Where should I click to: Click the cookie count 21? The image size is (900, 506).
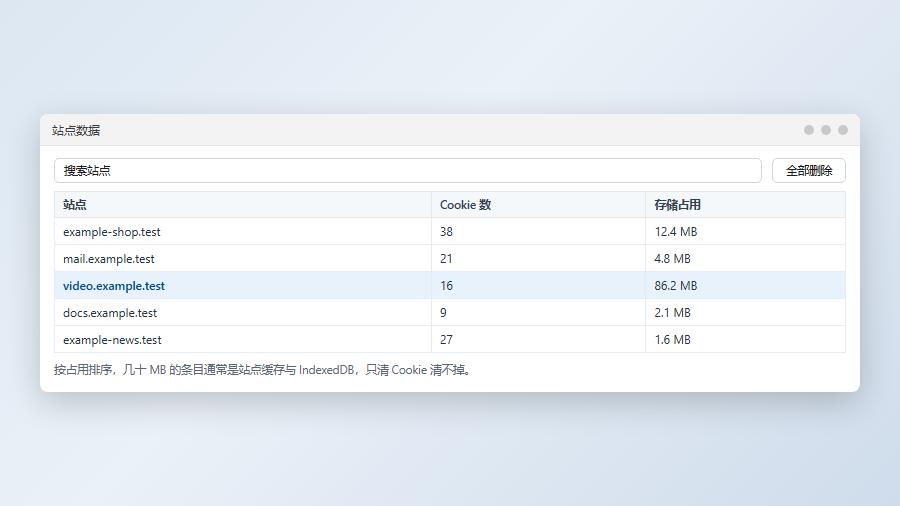(x=446, y=259)
